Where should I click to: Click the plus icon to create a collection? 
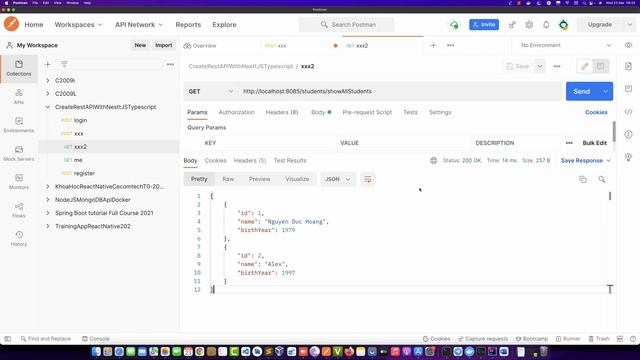point(48,64)
